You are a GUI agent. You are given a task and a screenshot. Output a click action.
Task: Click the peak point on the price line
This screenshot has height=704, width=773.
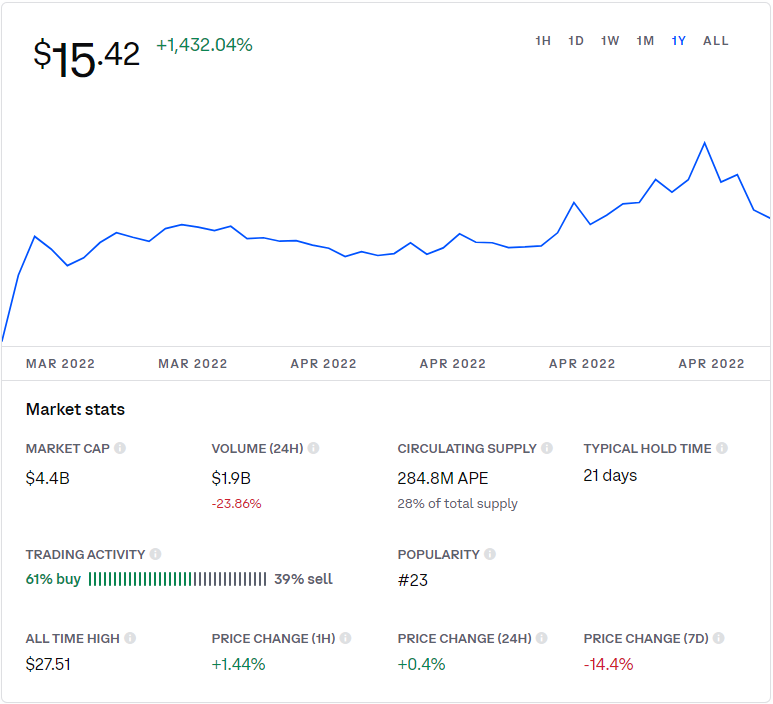click(704, 143)
